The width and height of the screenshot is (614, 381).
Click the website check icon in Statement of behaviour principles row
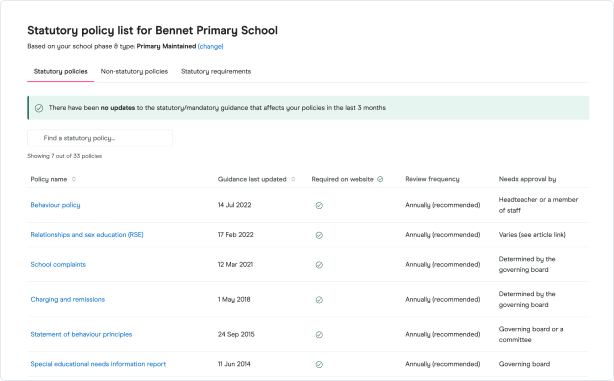click(319, 334)
